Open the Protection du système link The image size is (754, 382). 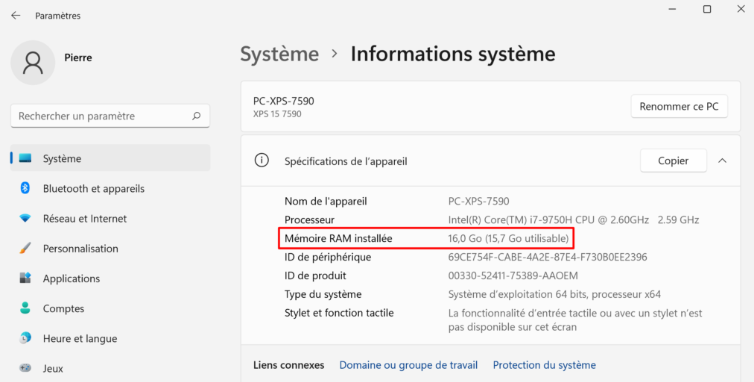point(544,365)
